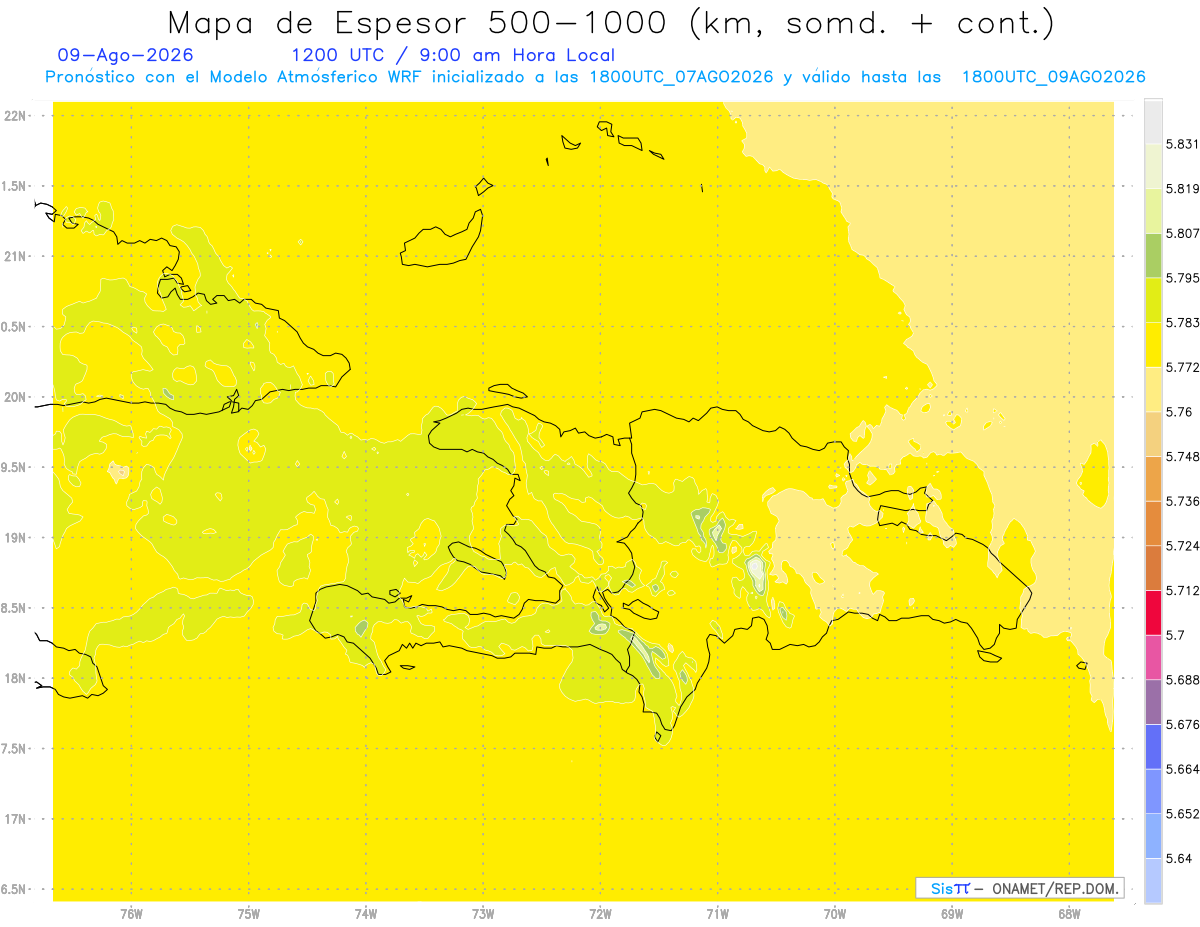Image resolution: width=1200 pixels, height=927 pixels.
Task: Click the legend value 5.795
Action: pos(1183,278)
